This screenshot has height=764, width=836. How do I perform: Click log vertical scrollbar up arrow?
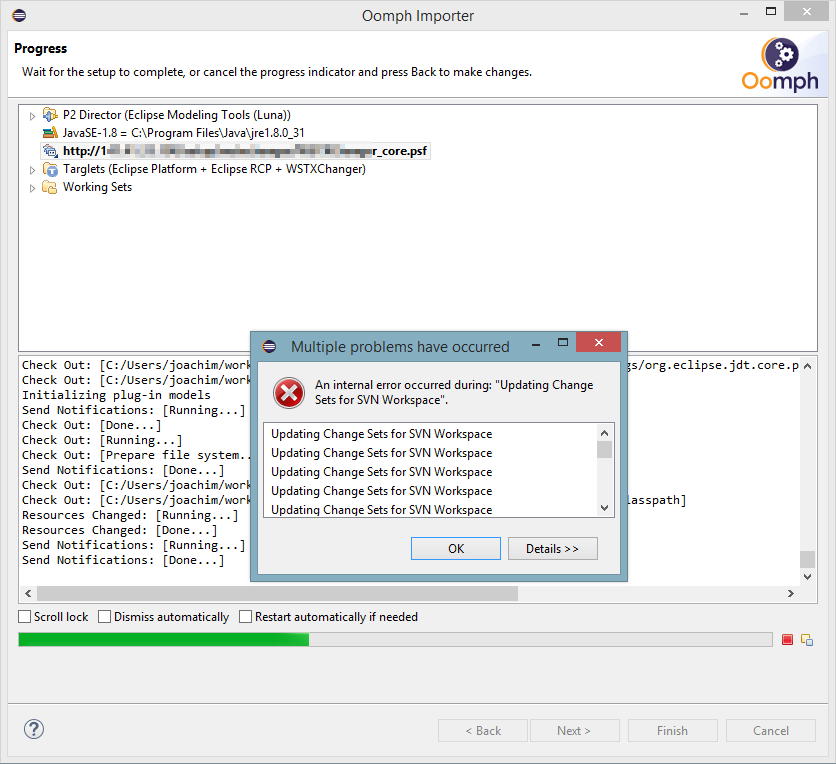tap(807, 366)
